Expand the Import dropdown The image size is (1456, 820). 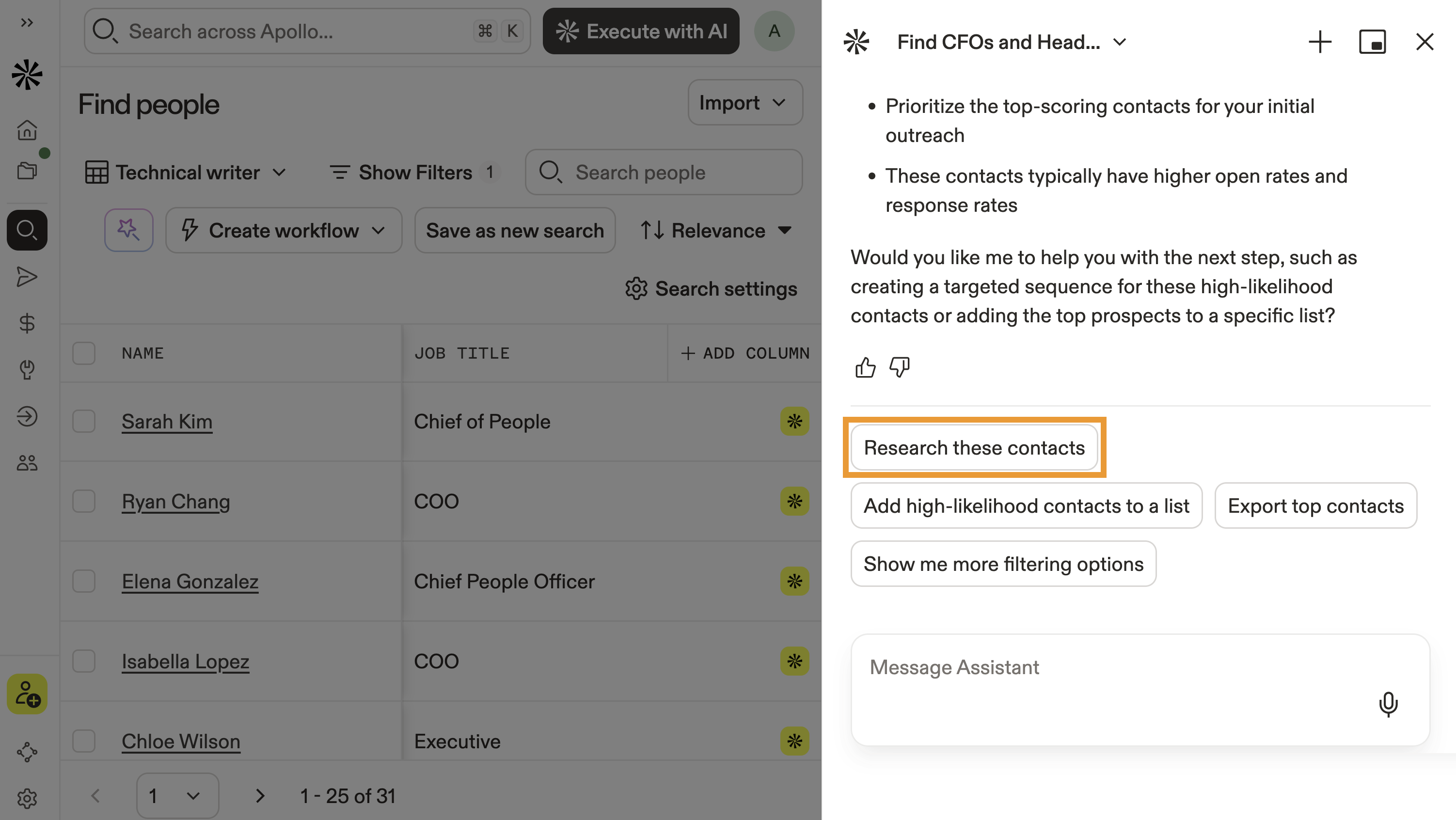[744, 103]
